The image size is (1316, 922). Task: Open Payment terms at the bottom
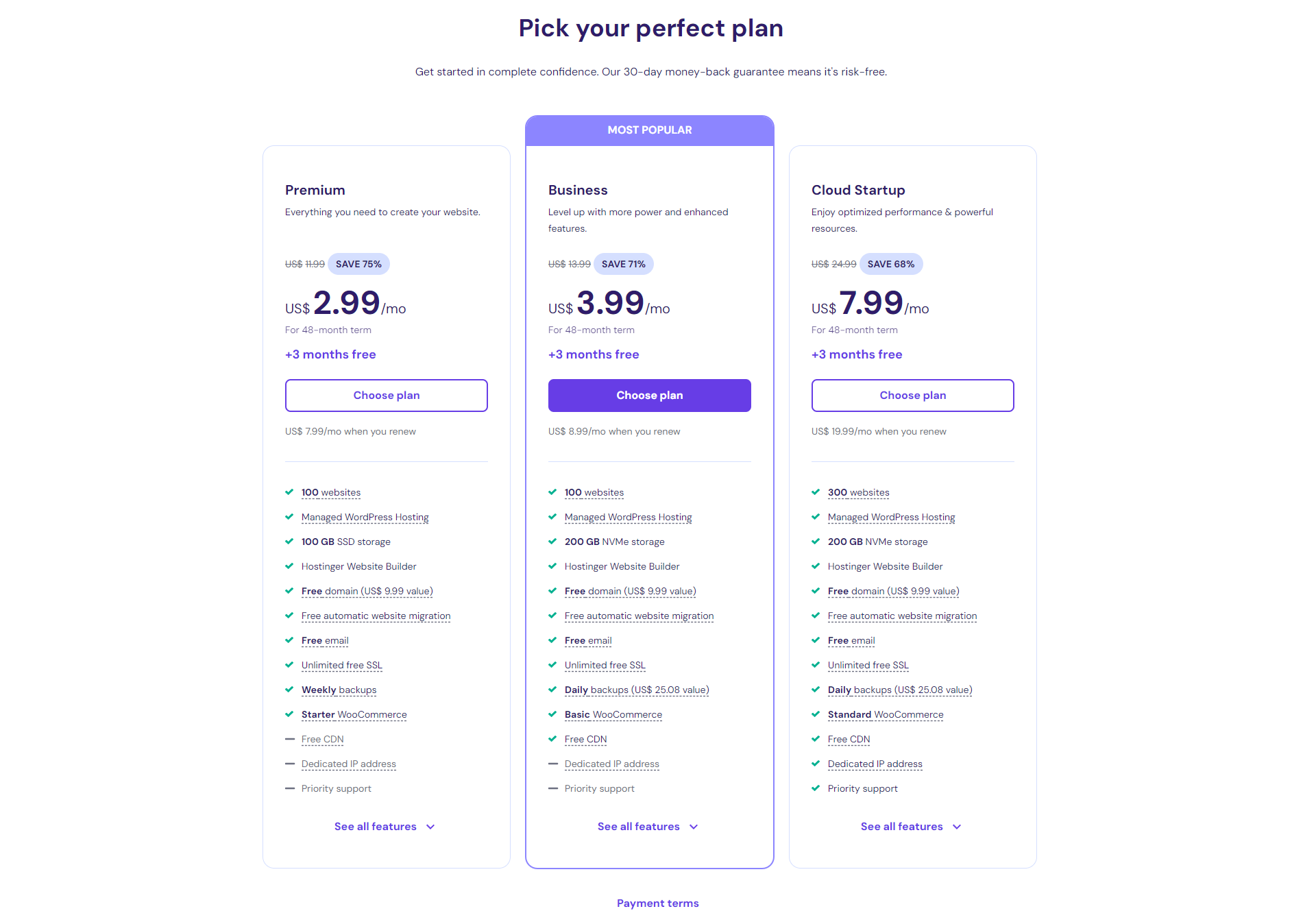click(657, 903)
